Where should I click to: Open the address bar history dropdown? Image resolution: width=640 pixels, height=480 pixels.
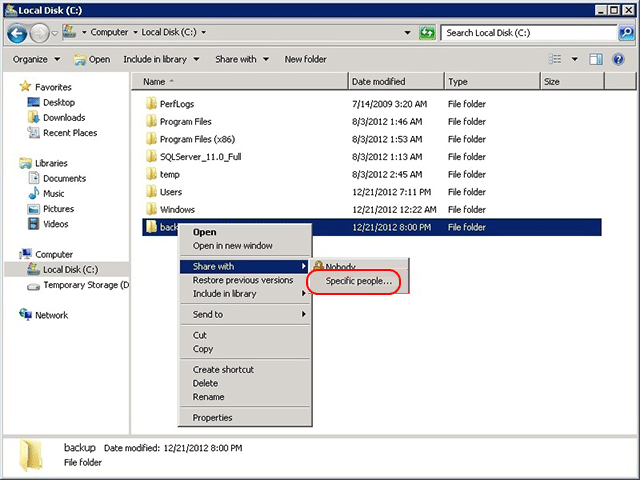[407, 32]
